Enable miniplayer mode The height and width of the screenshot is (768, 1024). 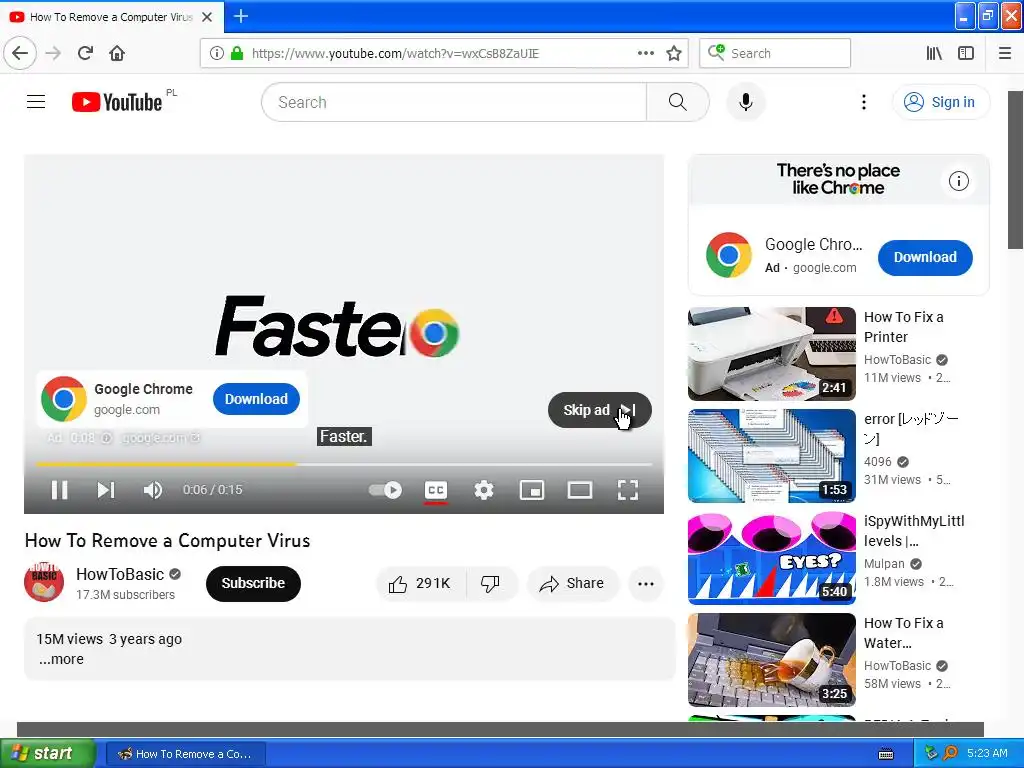click(532, 490)
